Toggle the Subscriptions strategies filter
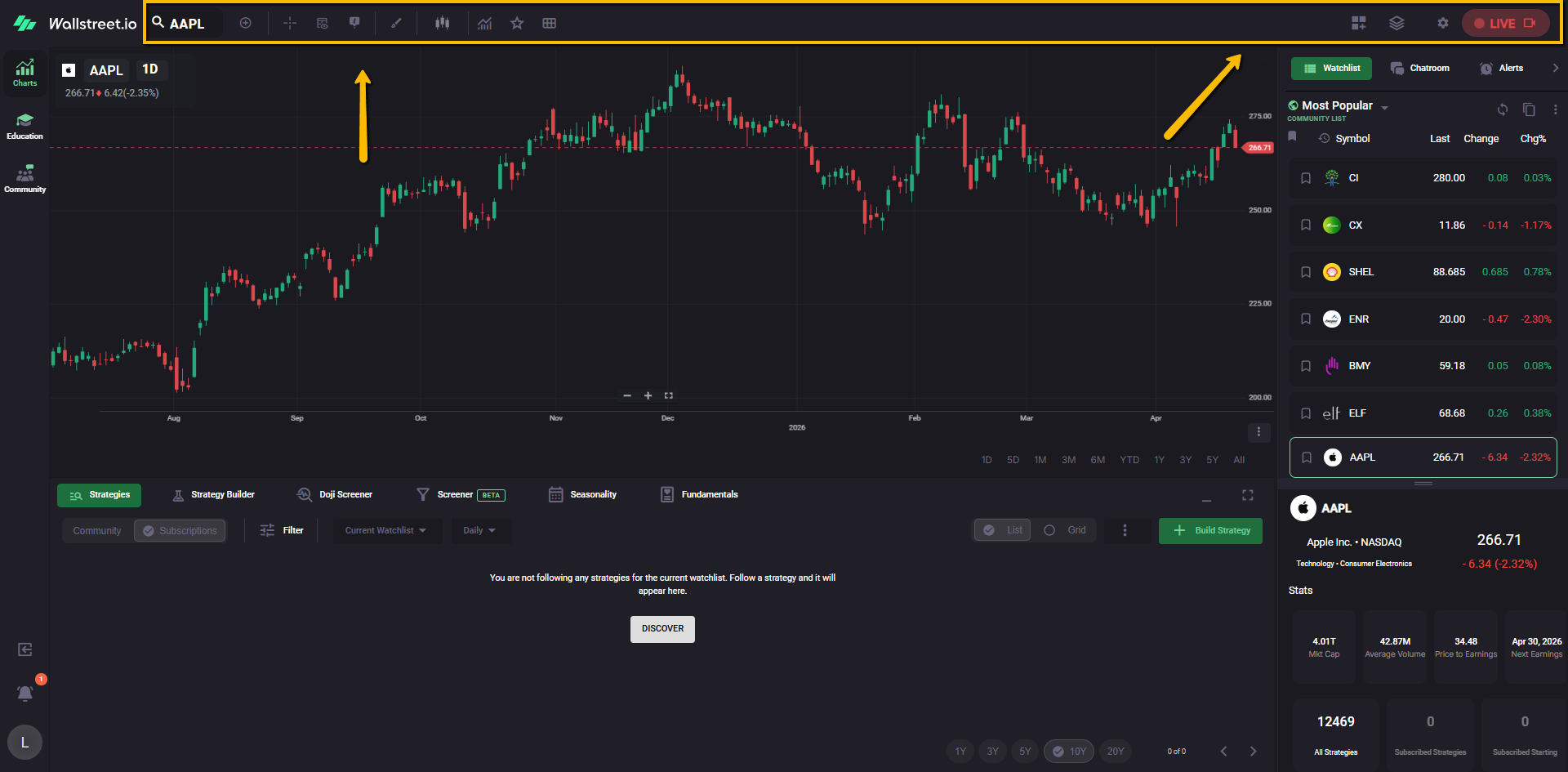Image resolution: width=1568 pixels, height=772 pixels. pos(180,531)
